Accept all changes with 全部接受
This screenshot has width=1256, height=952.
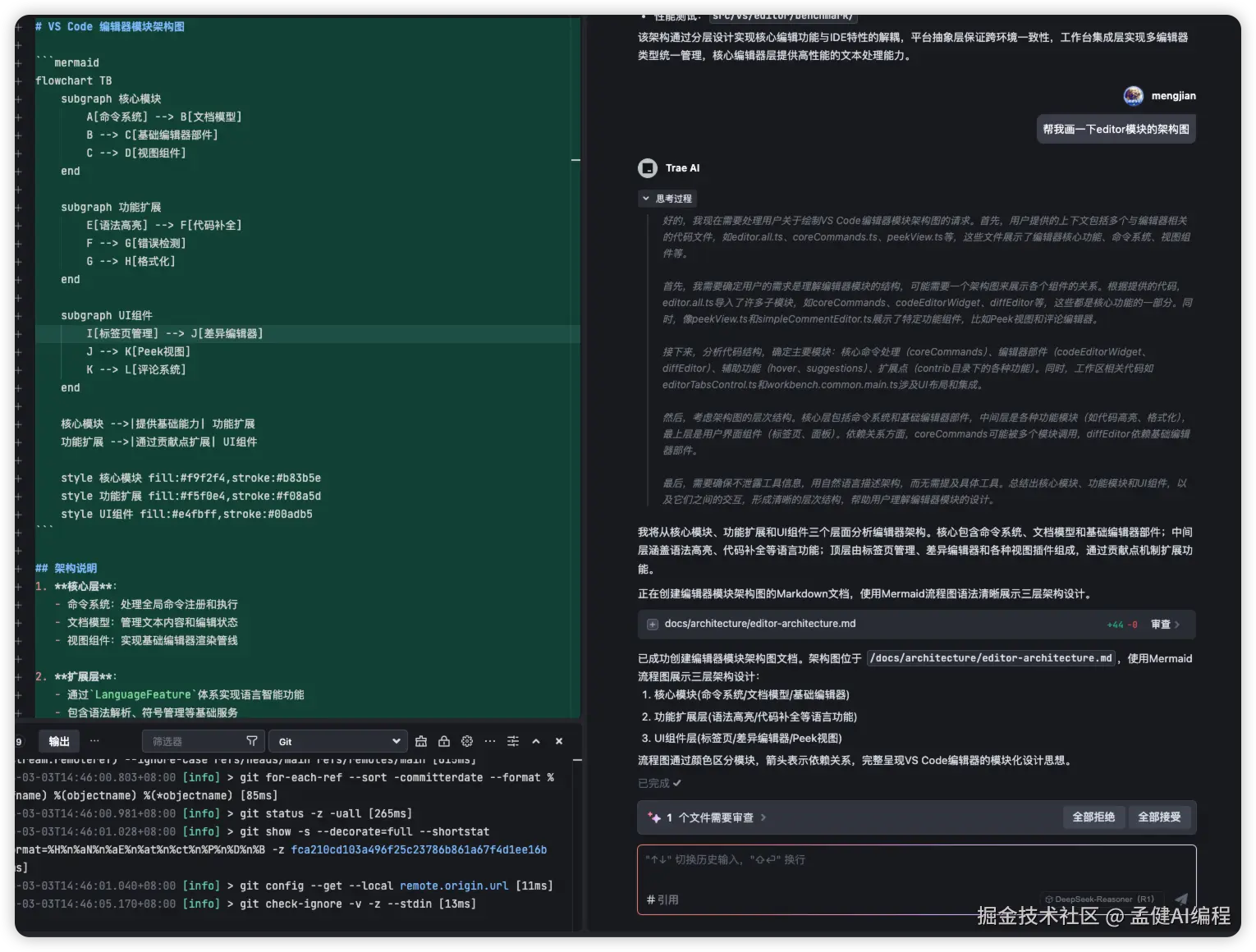pos(1159,817)
